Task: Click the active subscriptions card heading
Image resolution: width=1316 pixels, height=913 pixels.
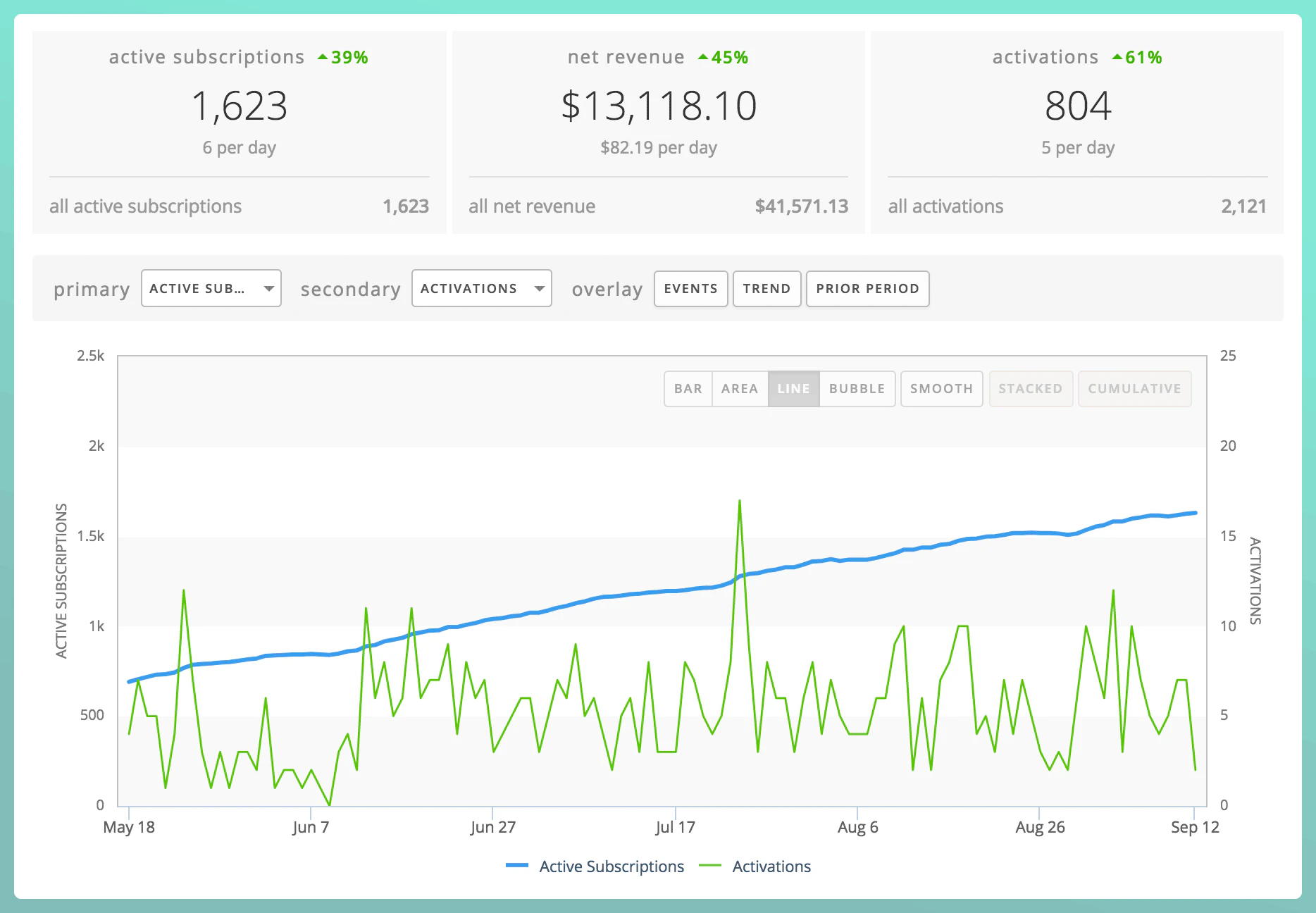Action: (x=206, y=57)
